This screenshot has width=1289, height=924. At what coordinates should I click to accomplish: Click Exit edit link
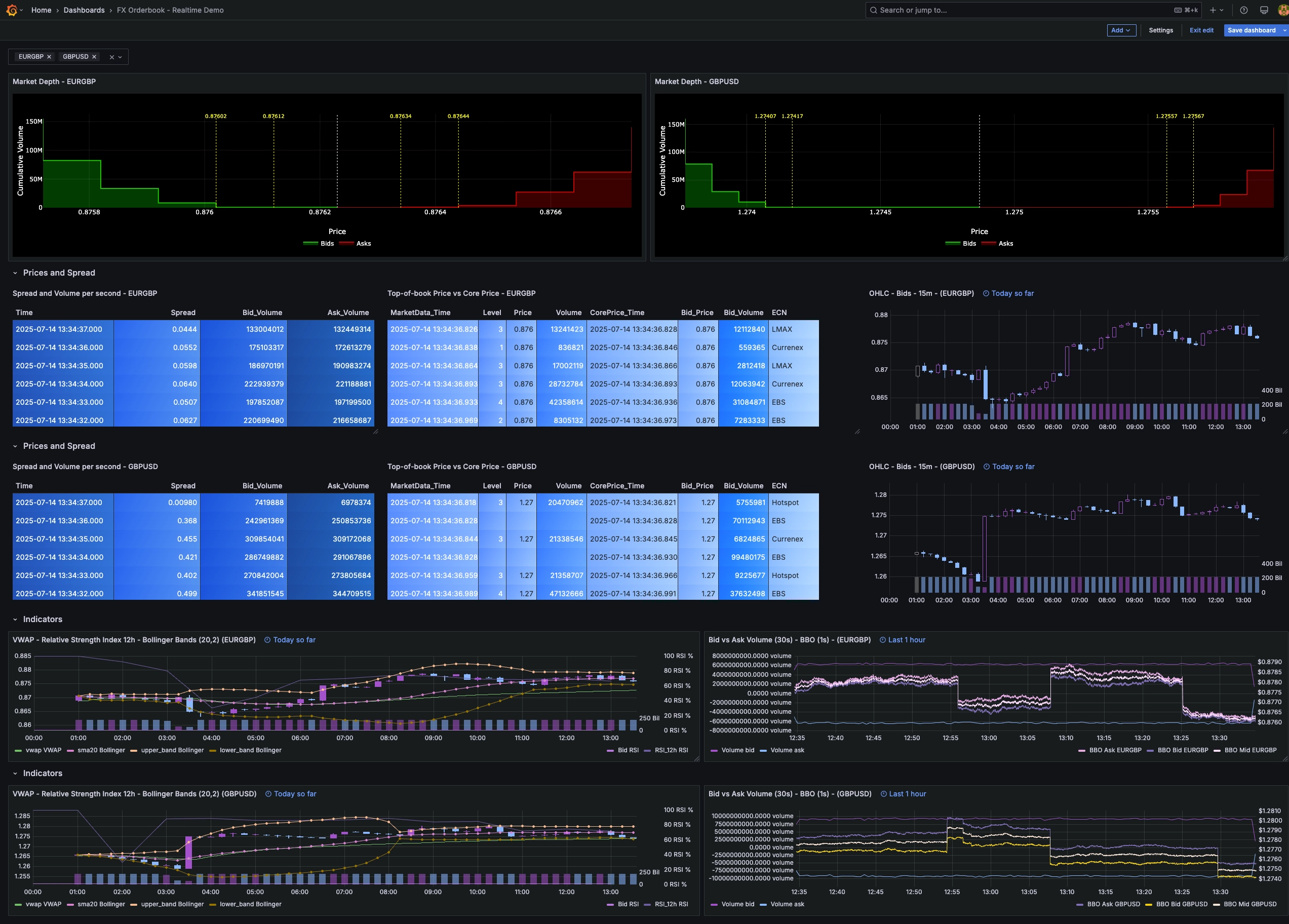point(1201,30)
